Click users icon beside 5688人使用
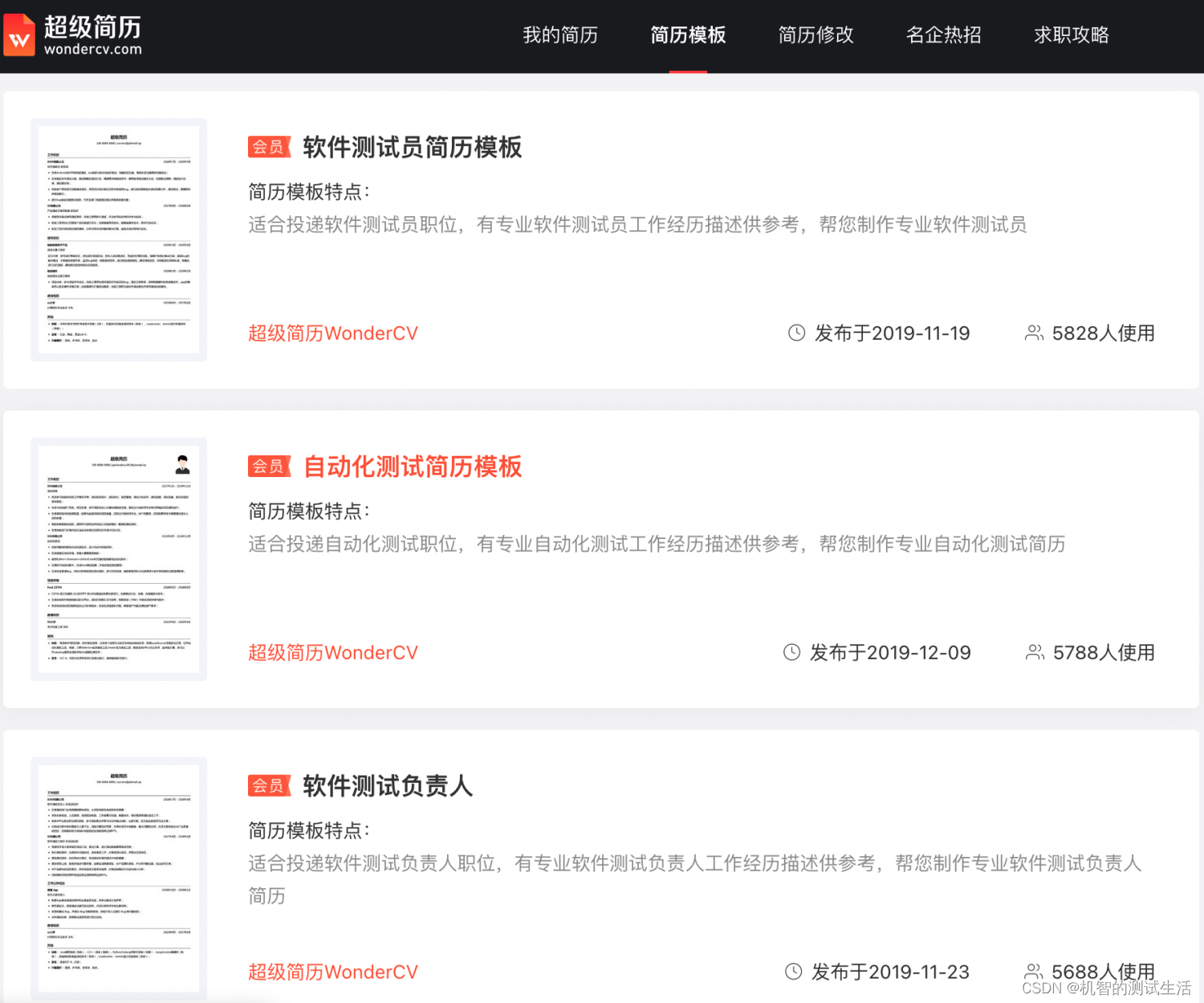The width and height of the screenshot is (1204, 1003). point(1034,972)
